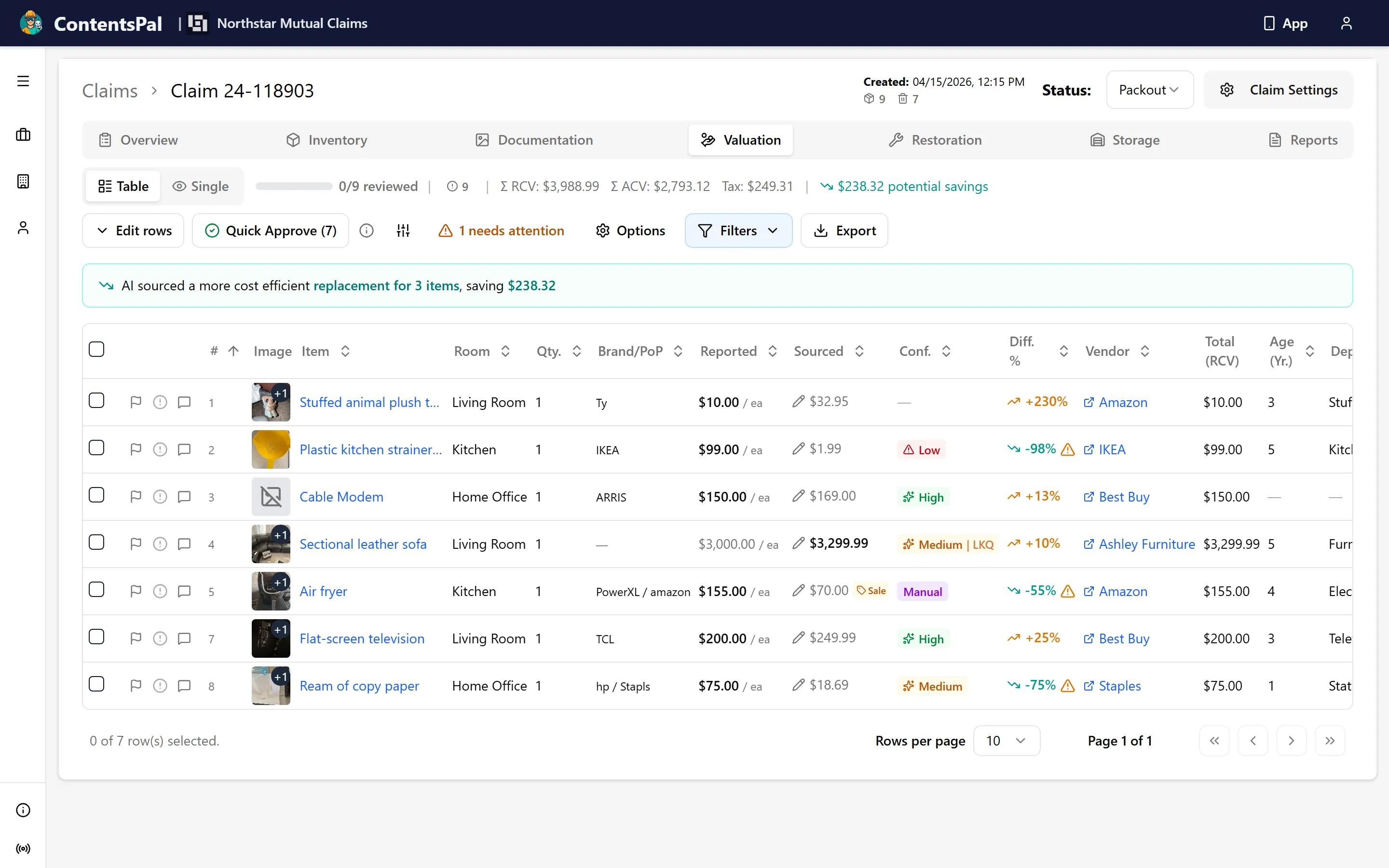The image size is (1389, 868).
Task: Flag the Cable Modem row
Action: coord(136,497)
